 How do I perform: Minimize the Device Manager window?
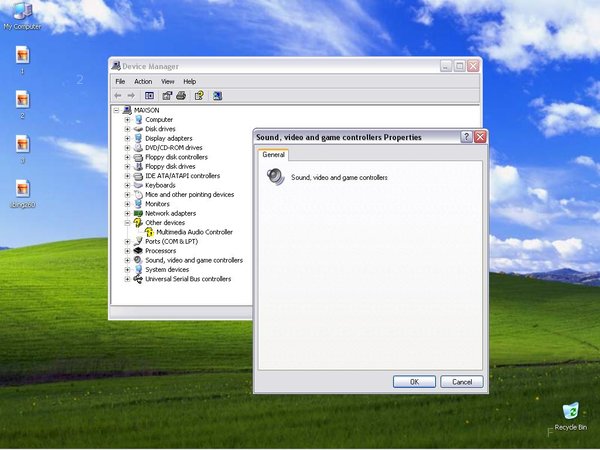coord(446,66)
